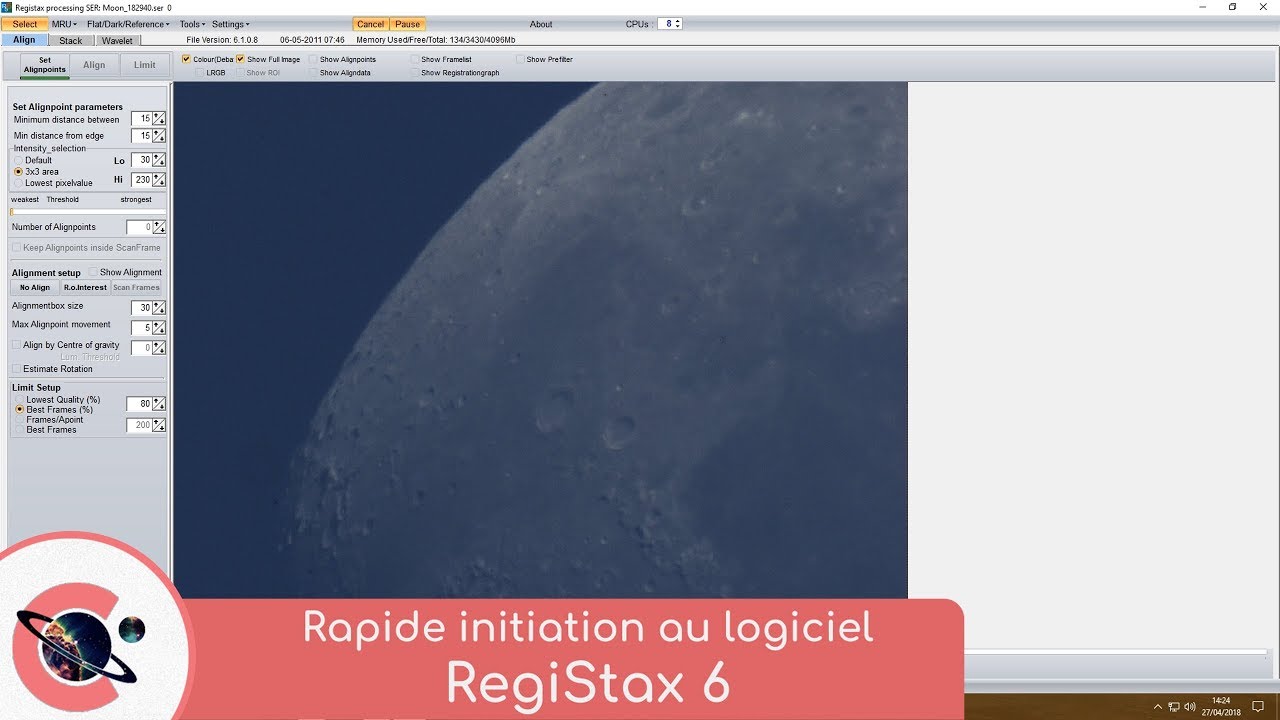1280x720 pixels.
Task: Switch to the Stack tab
Action: click(71, 41)
